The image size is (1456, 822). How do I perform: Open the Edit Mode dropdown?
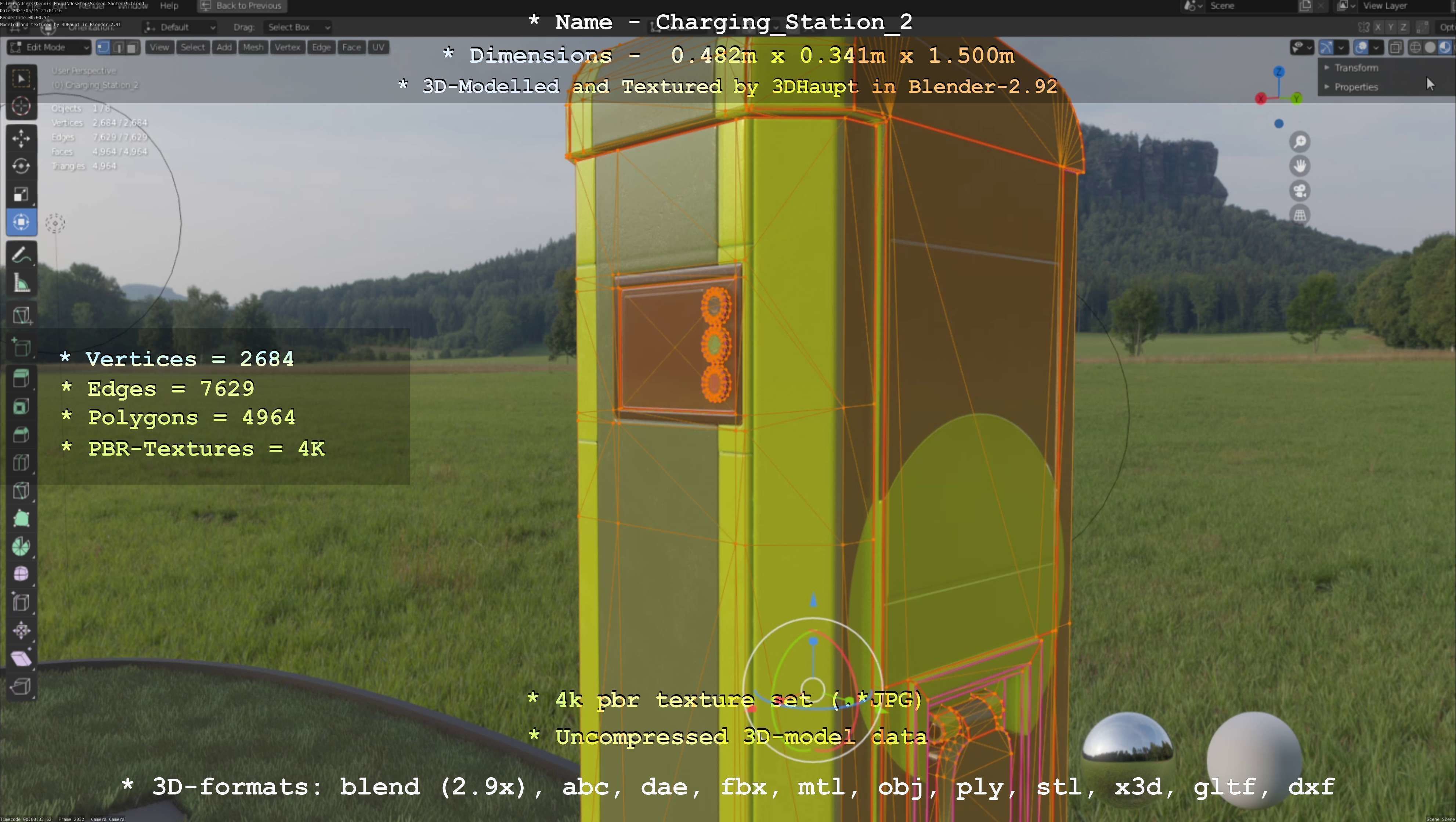[49, 47]
